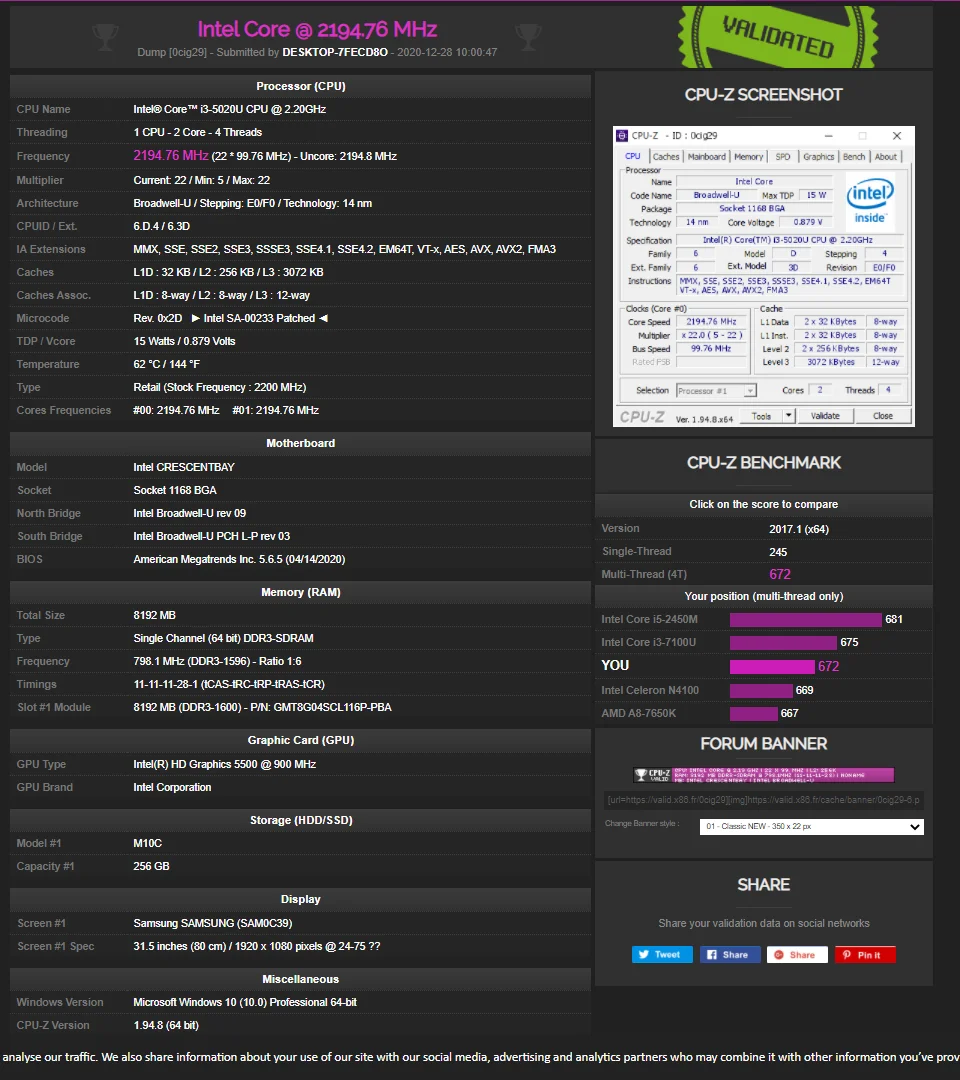This screenshot has width=960, height=1080.
Task: Click the SPD tab in CPU-Z screenshot
Action: coord(783,157)
